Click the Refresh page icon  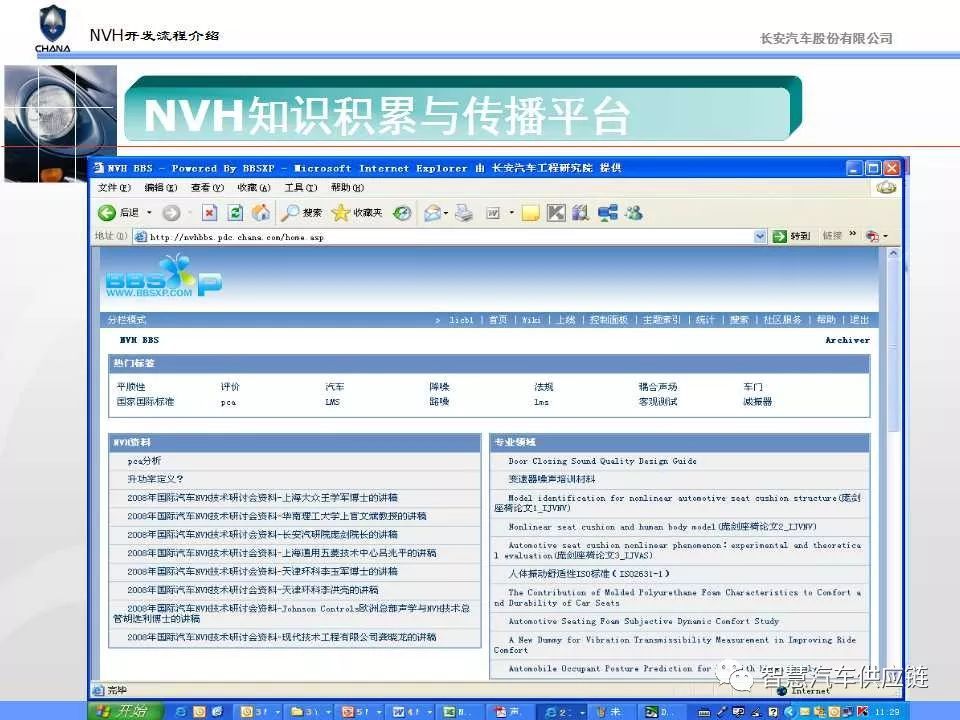pyautogui.click(x=235, y=213)
